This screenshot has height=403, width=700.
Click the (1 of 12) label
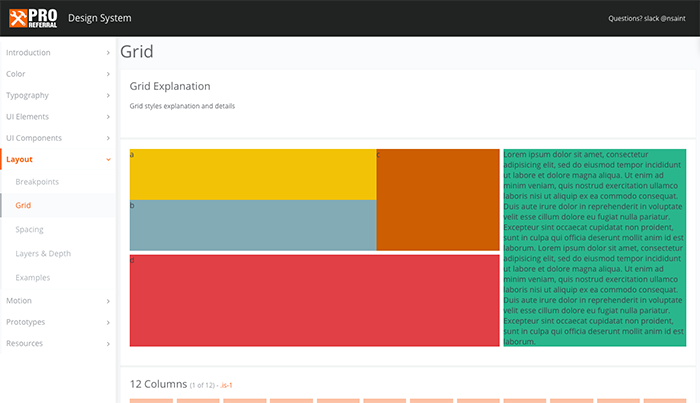click(x=202, y=386)
